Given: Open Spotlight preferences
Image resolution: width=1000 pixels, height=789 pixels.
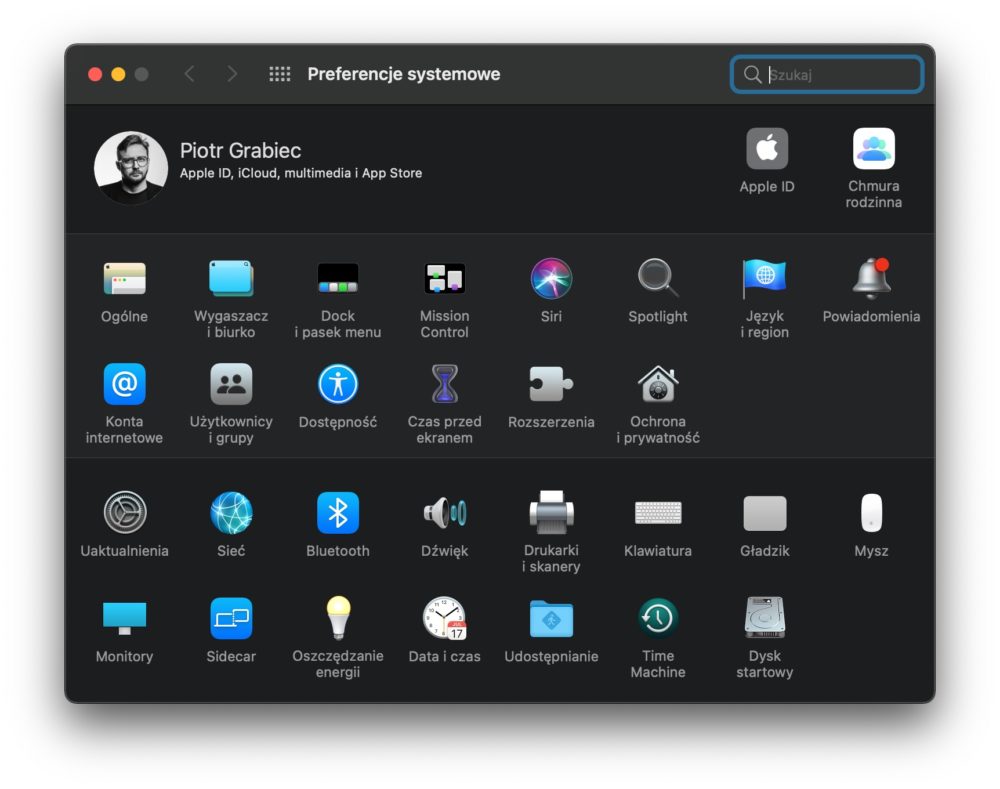Looking at the screenshot, I should coord(658,278).
